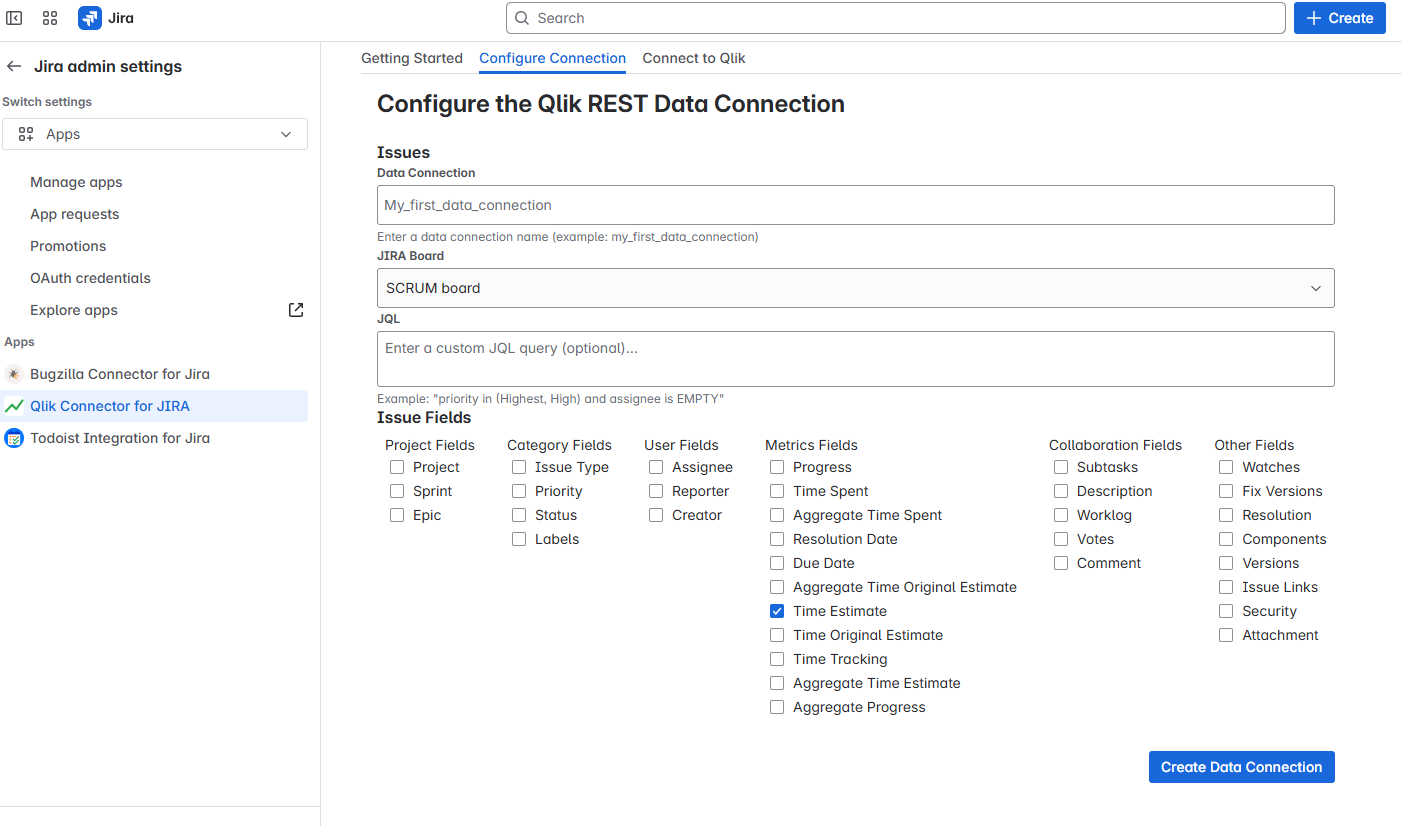Open the JIRA Board dropdown
The height and width of the screenshot is (826, 1402).
click(856, 288)
